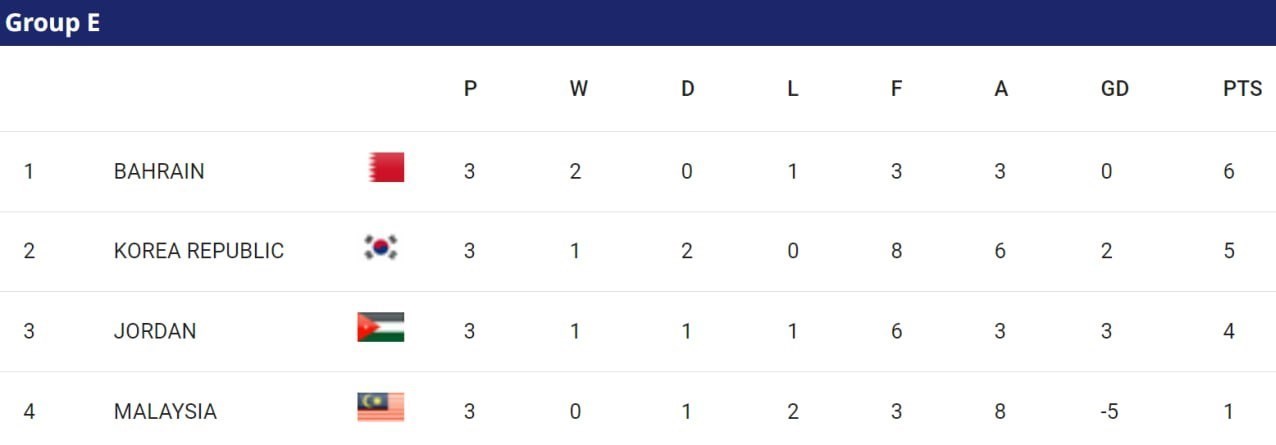Select the JORDAN team name
This screenshot has height=445, width=1276.
155,331
